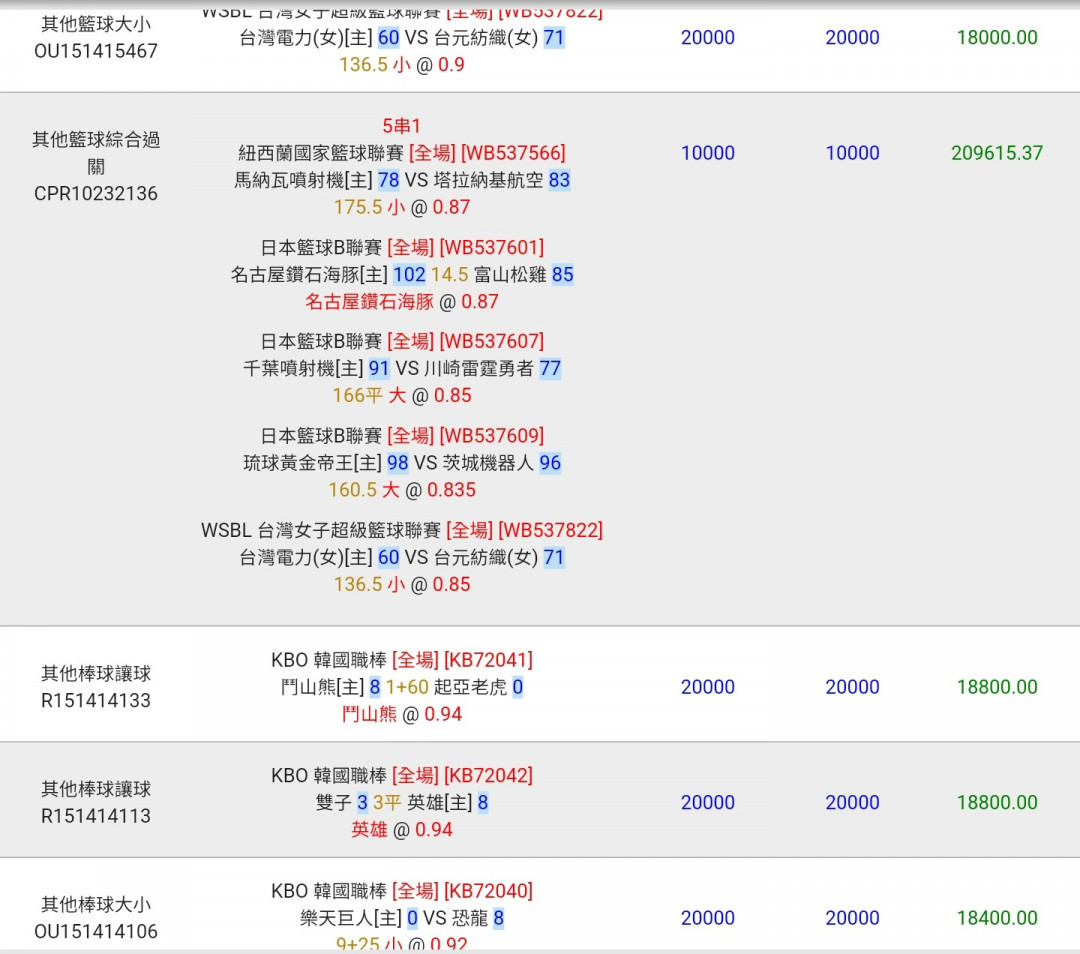This screenshot has width=1080, height=954.
Task: Select bet ID OU151414106
Action: (x=96, y=931)
